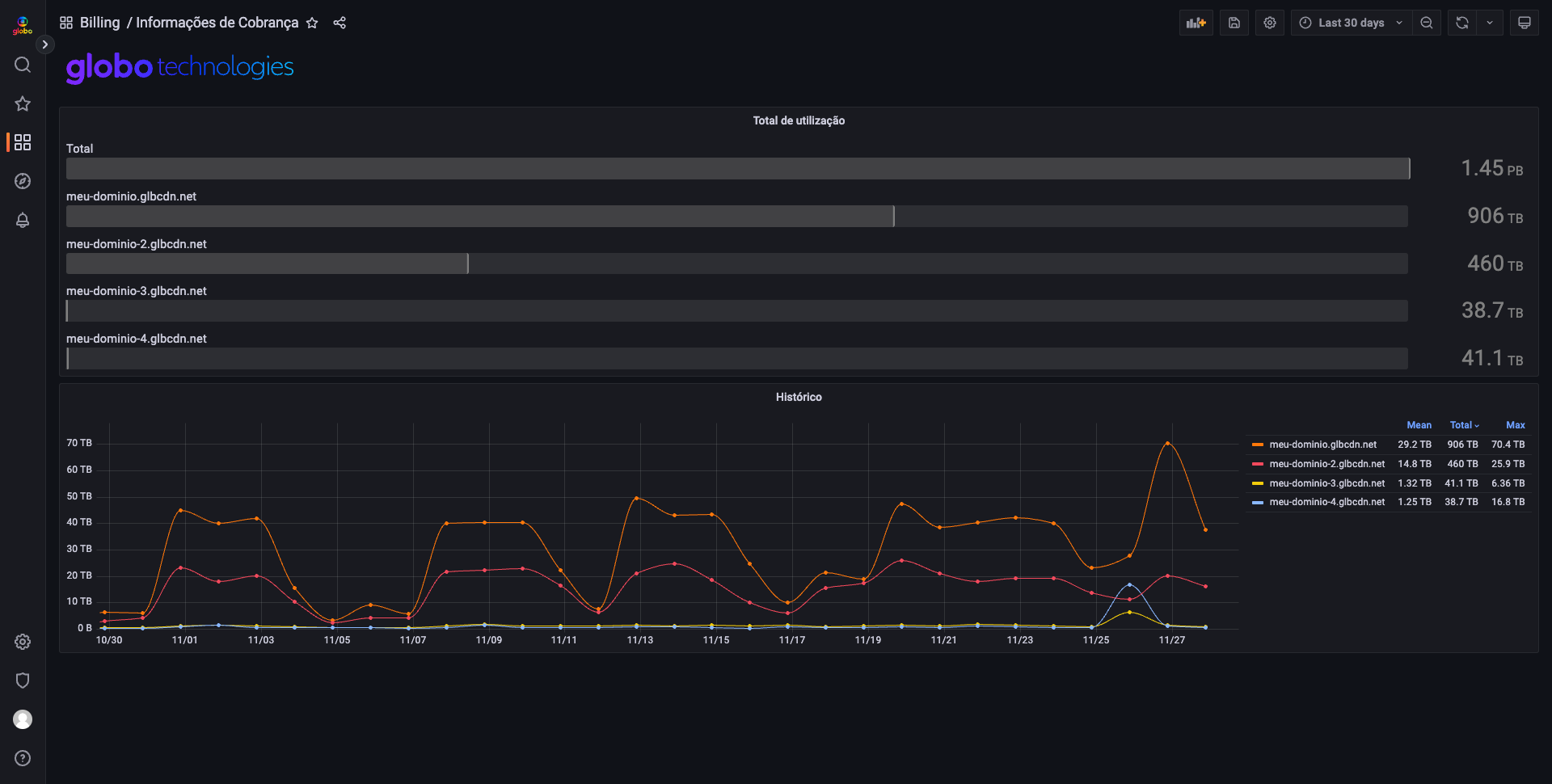Screen dimensions: 1552x784
Task: Change the orange series color swatch
Action: coord(1258,445)
